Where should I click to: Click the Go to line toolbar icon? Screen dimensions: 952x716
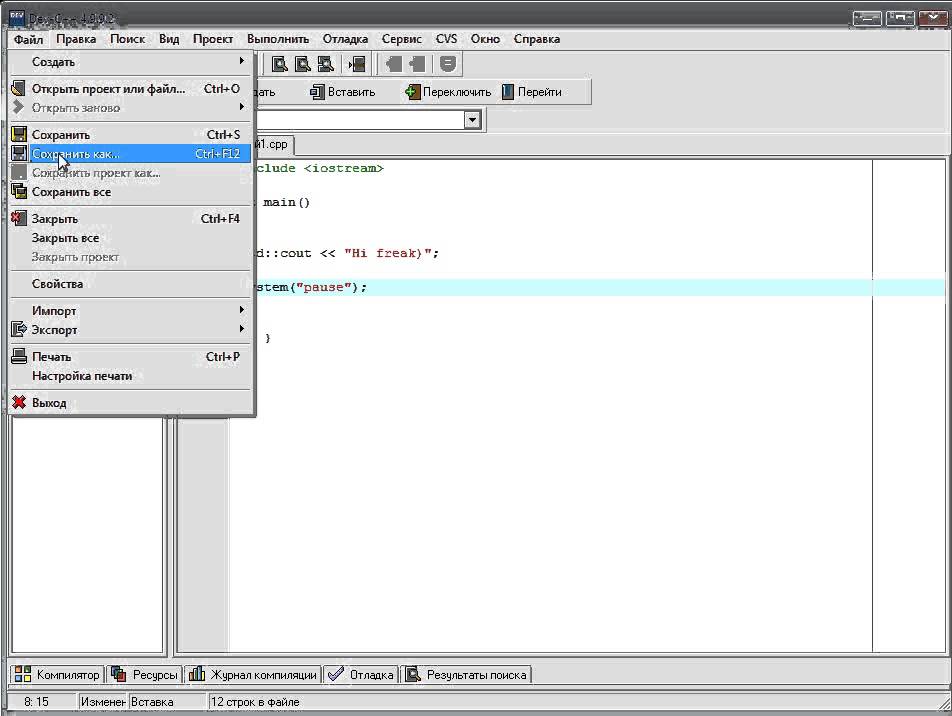point(356,64)
